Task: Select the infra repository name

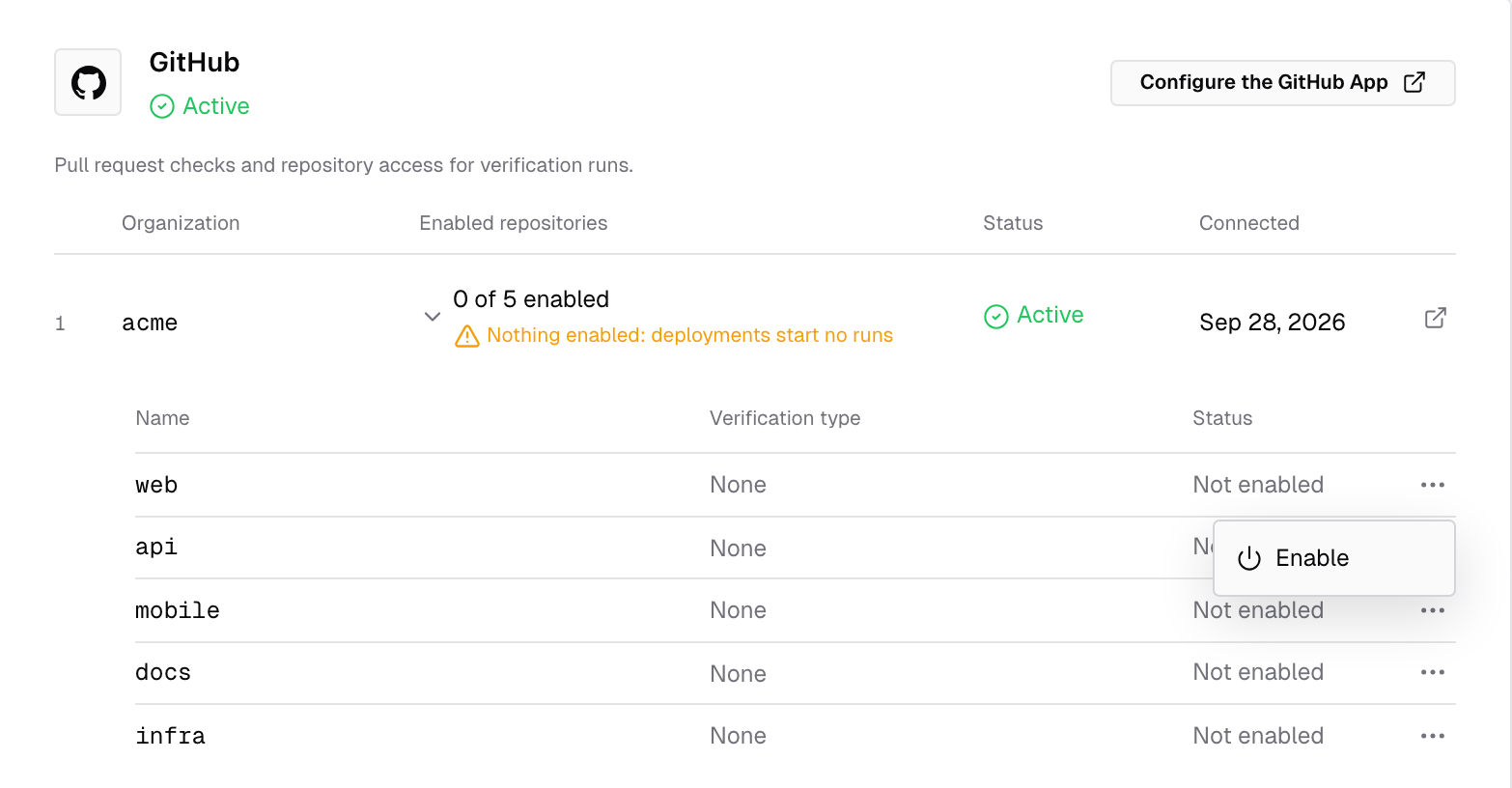Action: [x=170, y=736]
